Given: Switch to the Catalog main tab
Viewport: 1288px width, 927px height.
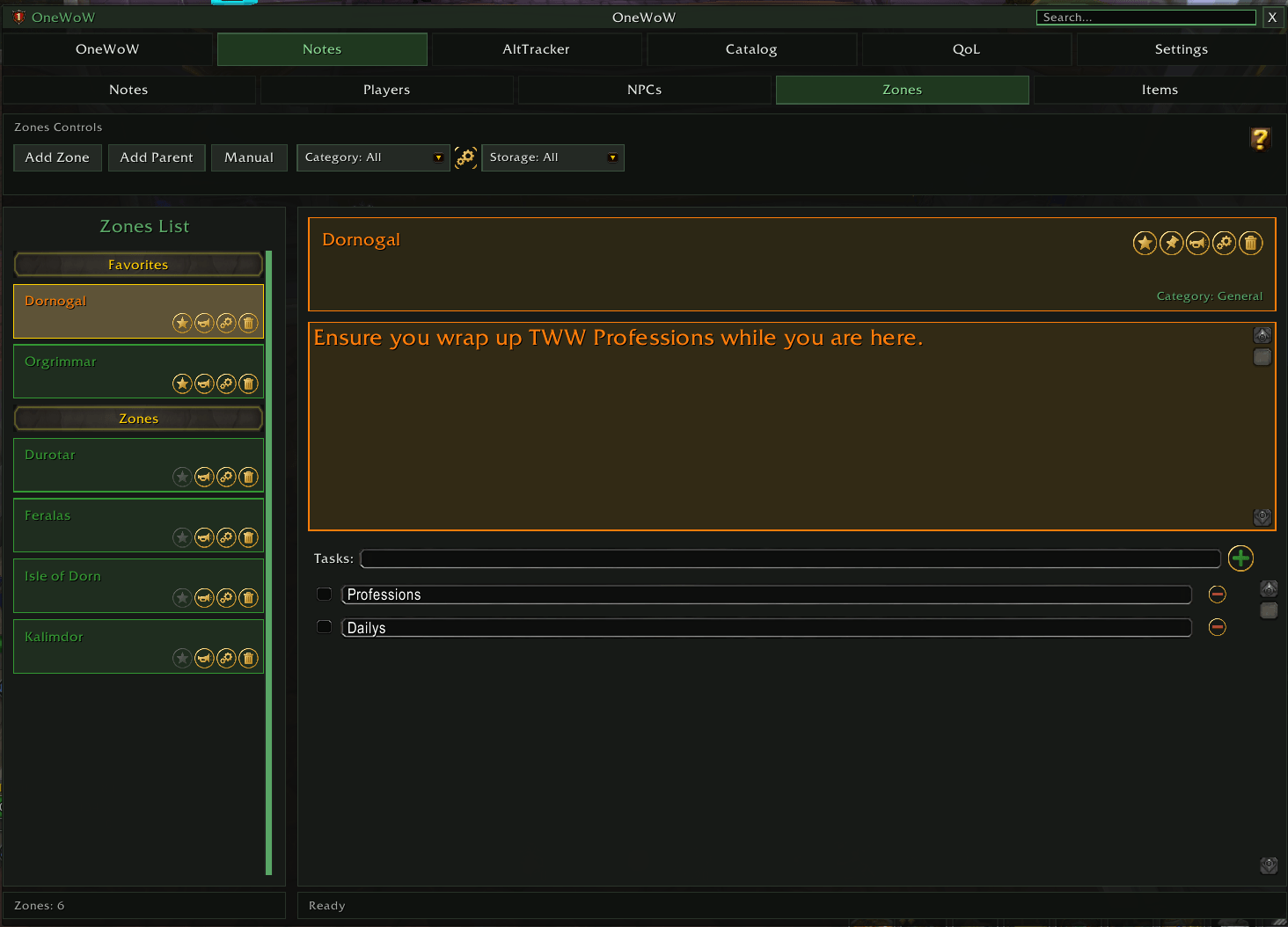Looking at the screenshot, I should pos(751,49).
